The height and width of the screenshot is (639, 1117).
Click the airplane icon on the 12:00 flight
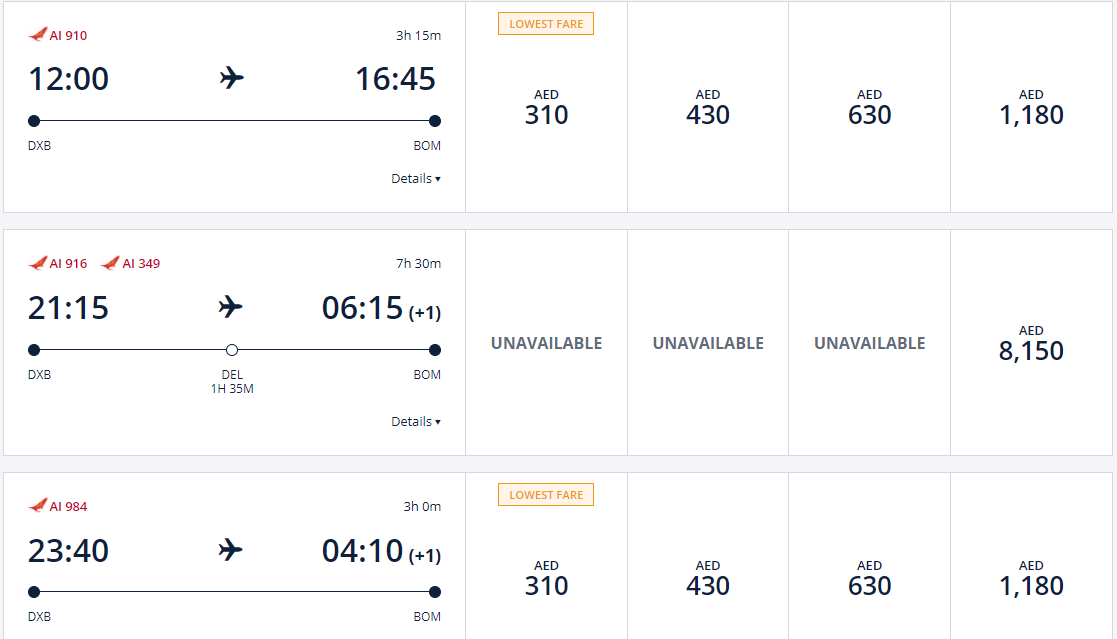pyautogui.click(x=232, y=78)
